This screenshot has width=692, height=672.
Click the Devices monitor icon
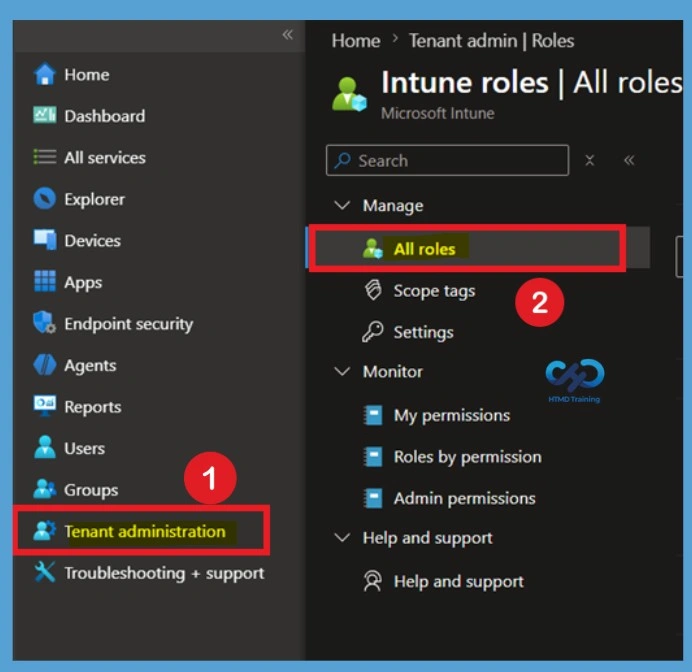point(45,240)
